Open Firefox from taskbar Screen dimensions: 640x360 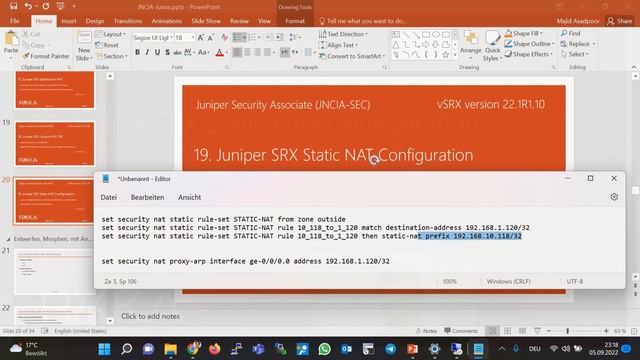[215, 349]
